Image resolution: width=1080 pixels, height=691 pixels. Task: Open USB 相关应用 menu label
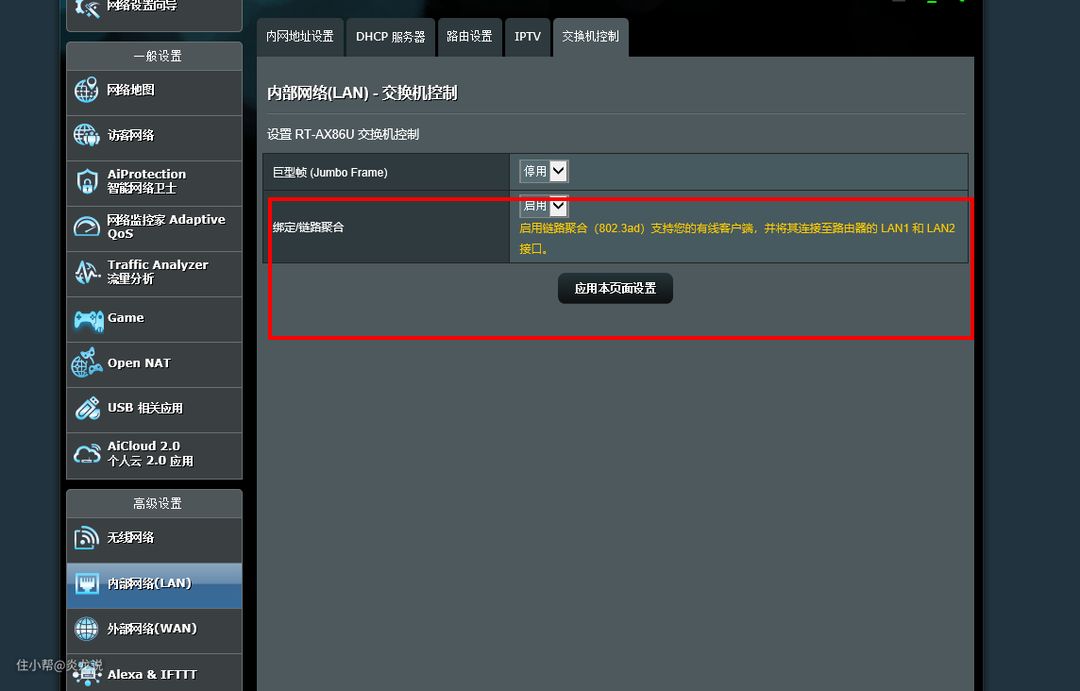[x=145, y=408]
